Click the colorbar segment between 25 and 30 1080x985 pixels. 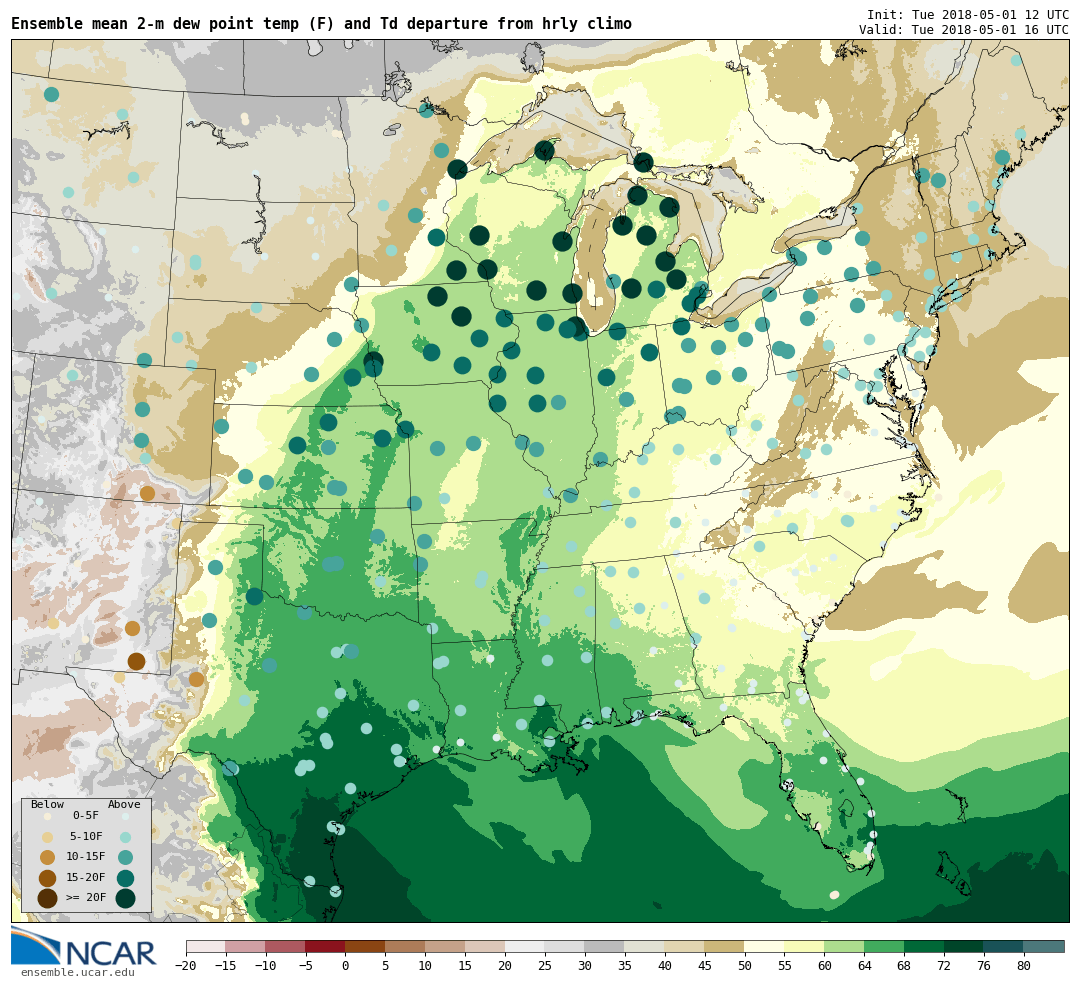coord(565,946)
